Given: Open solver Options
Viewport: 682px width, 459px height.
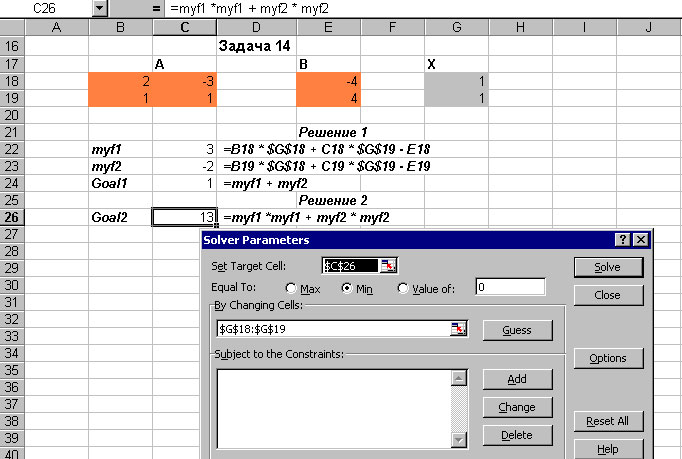Looking at the screenshot, I should 607,358.
